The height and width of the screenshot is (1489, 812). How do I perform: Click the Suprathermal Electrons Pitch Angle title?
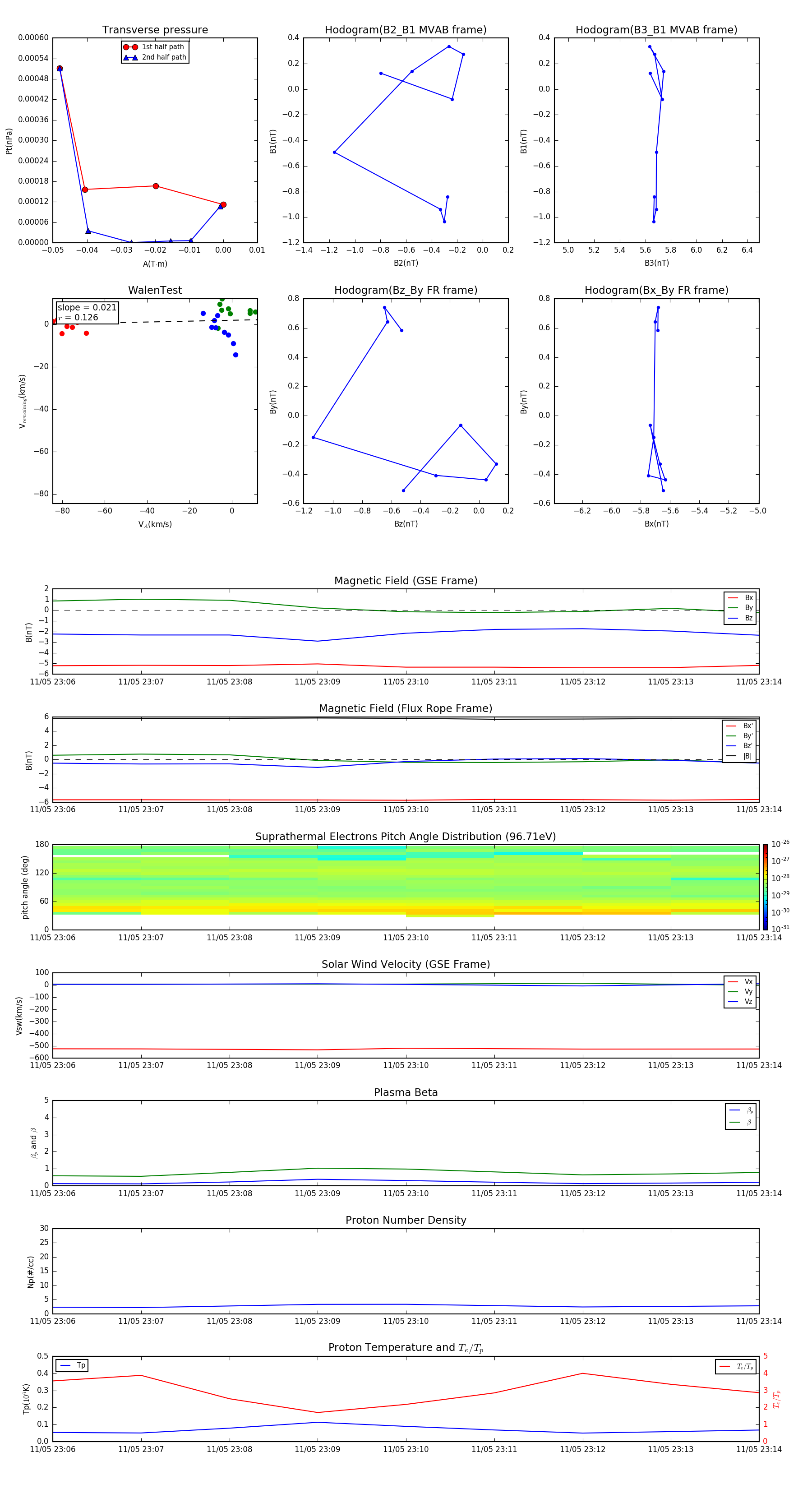click(406, 837)
